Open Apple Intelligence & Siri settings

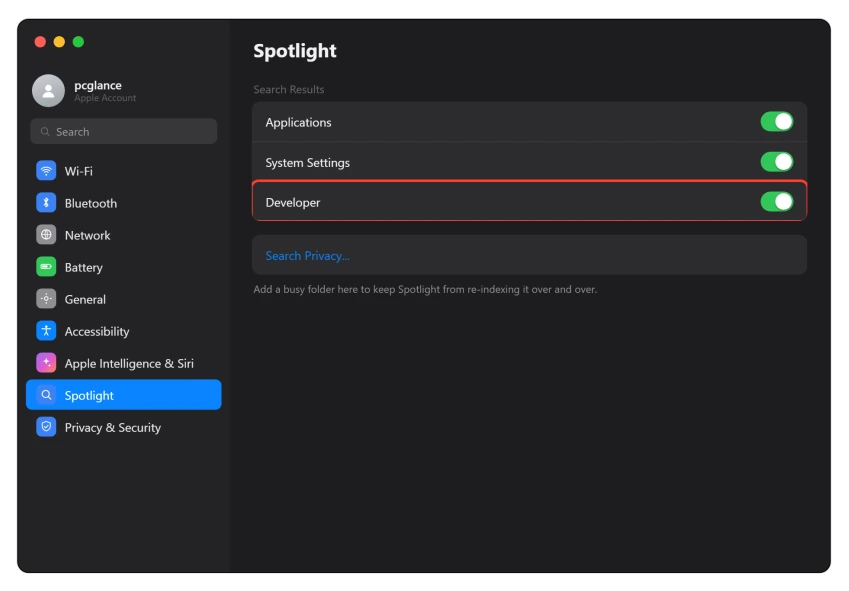(123, 363)
